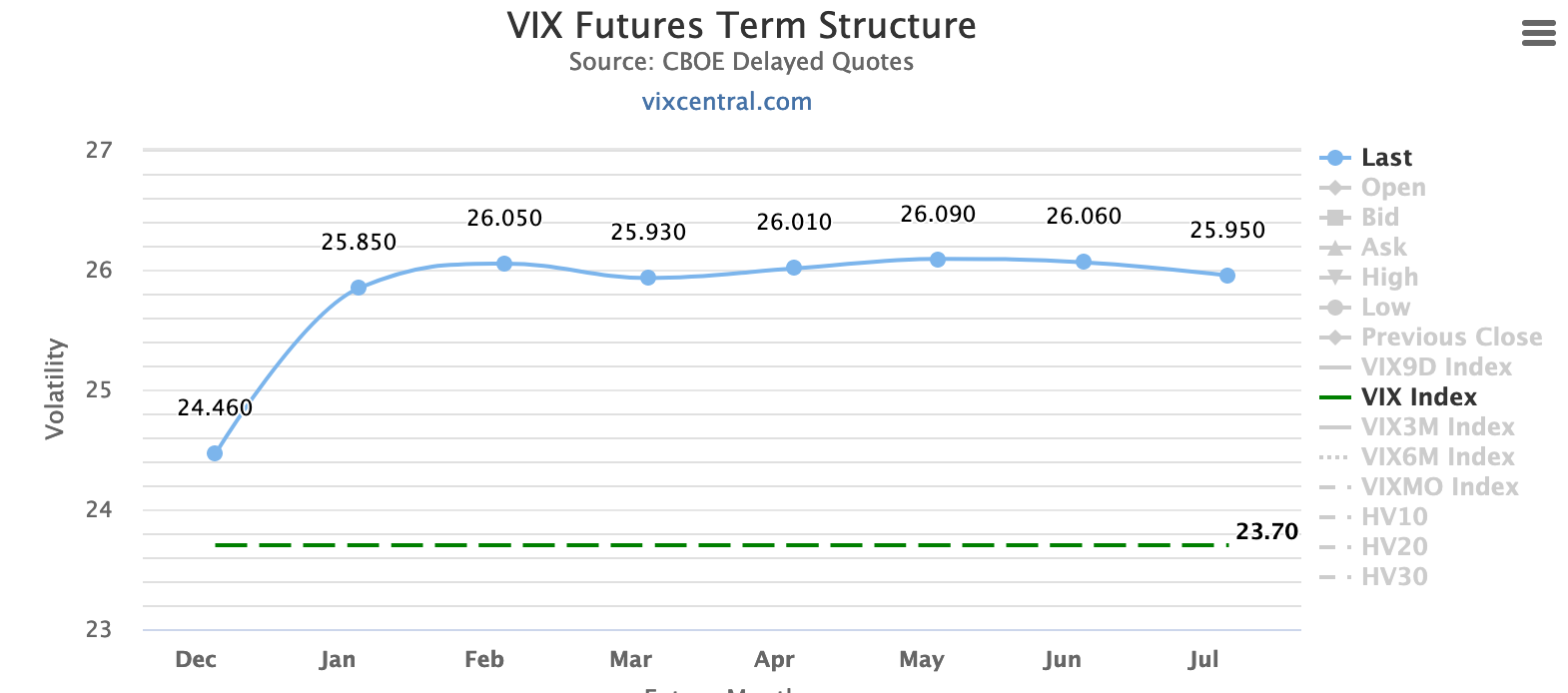The image size is (1568, 693).
Task: Enable the VIX6M Index dotted line
Action: coord(1437,457)
